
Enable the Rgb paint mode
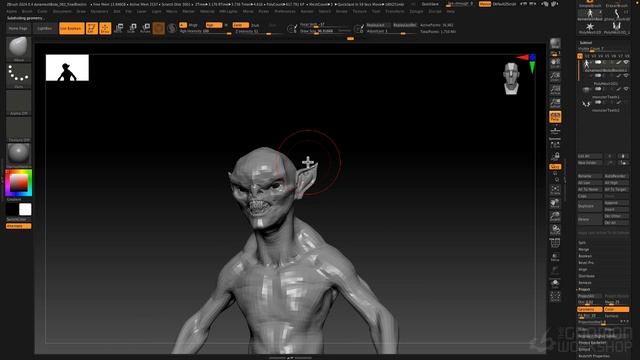(213, 25)
